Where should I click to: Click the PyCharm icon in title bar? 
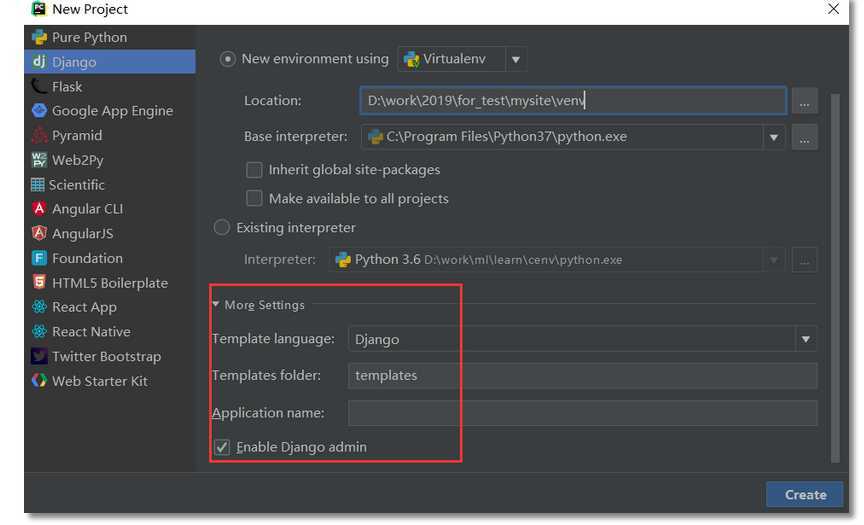(39, 8)
